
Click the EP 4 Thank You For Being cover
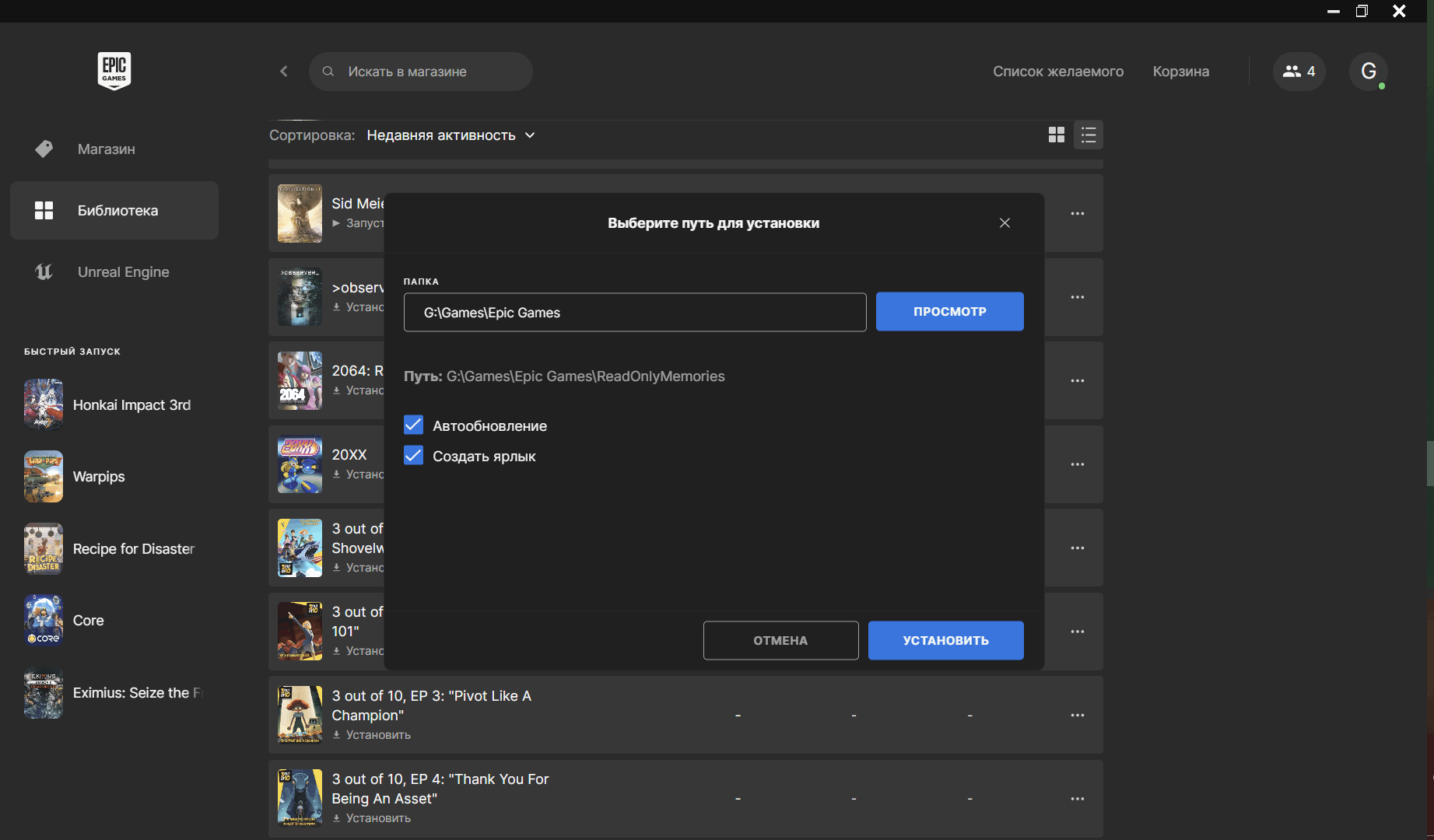click(x=300, y=798)
